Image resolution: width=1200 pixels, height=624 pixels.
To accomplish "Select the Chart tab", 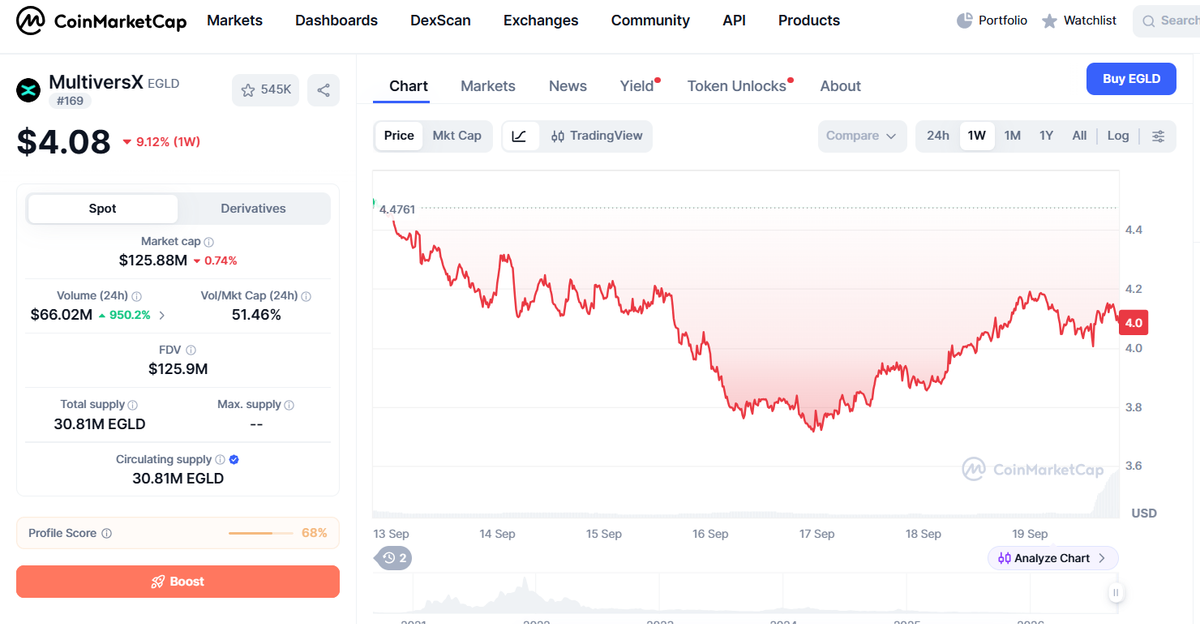I will pyautogui.click(x=408, y=86).
